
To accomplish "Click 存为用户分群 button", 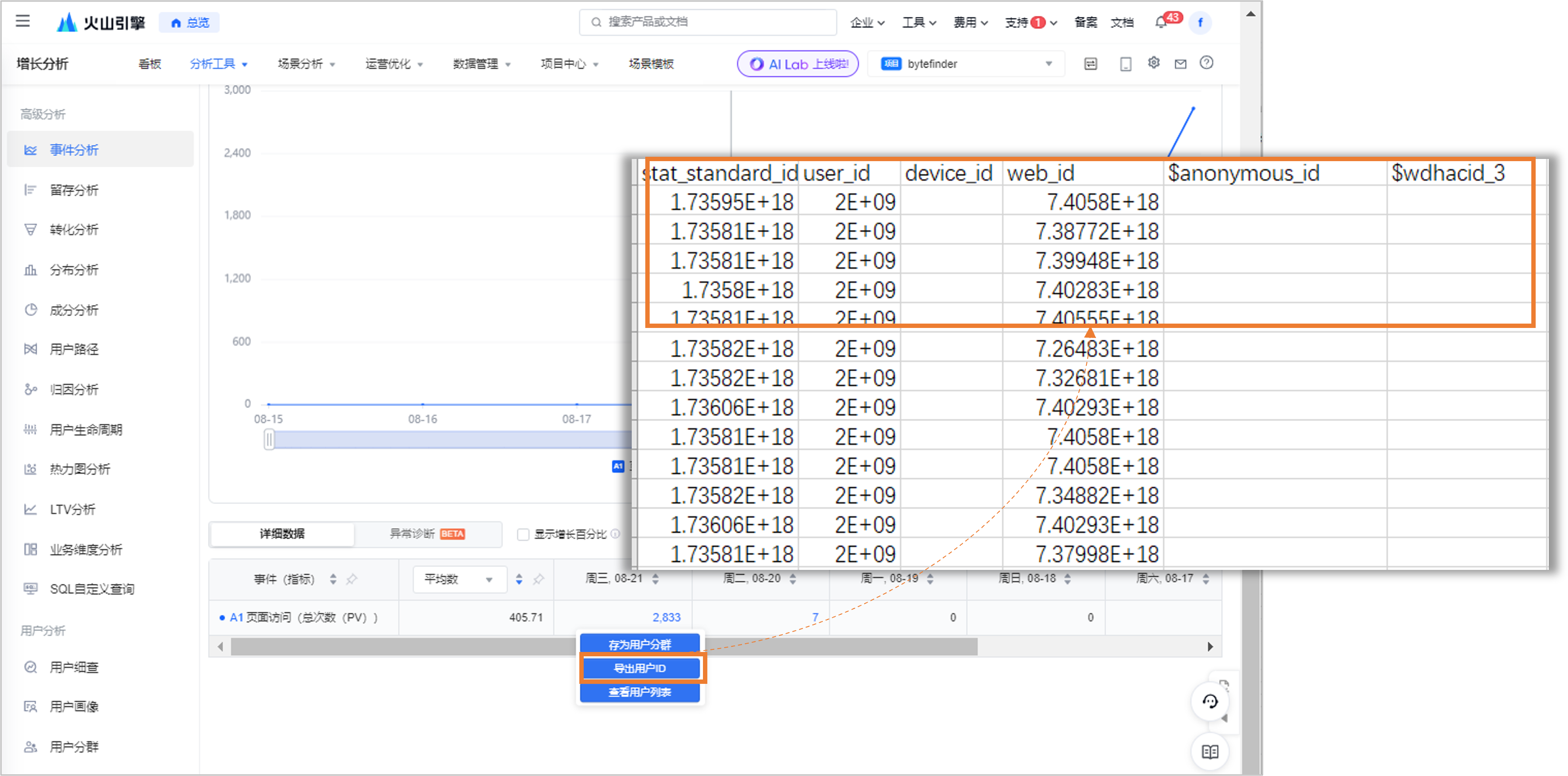I will tap(640, 645).
